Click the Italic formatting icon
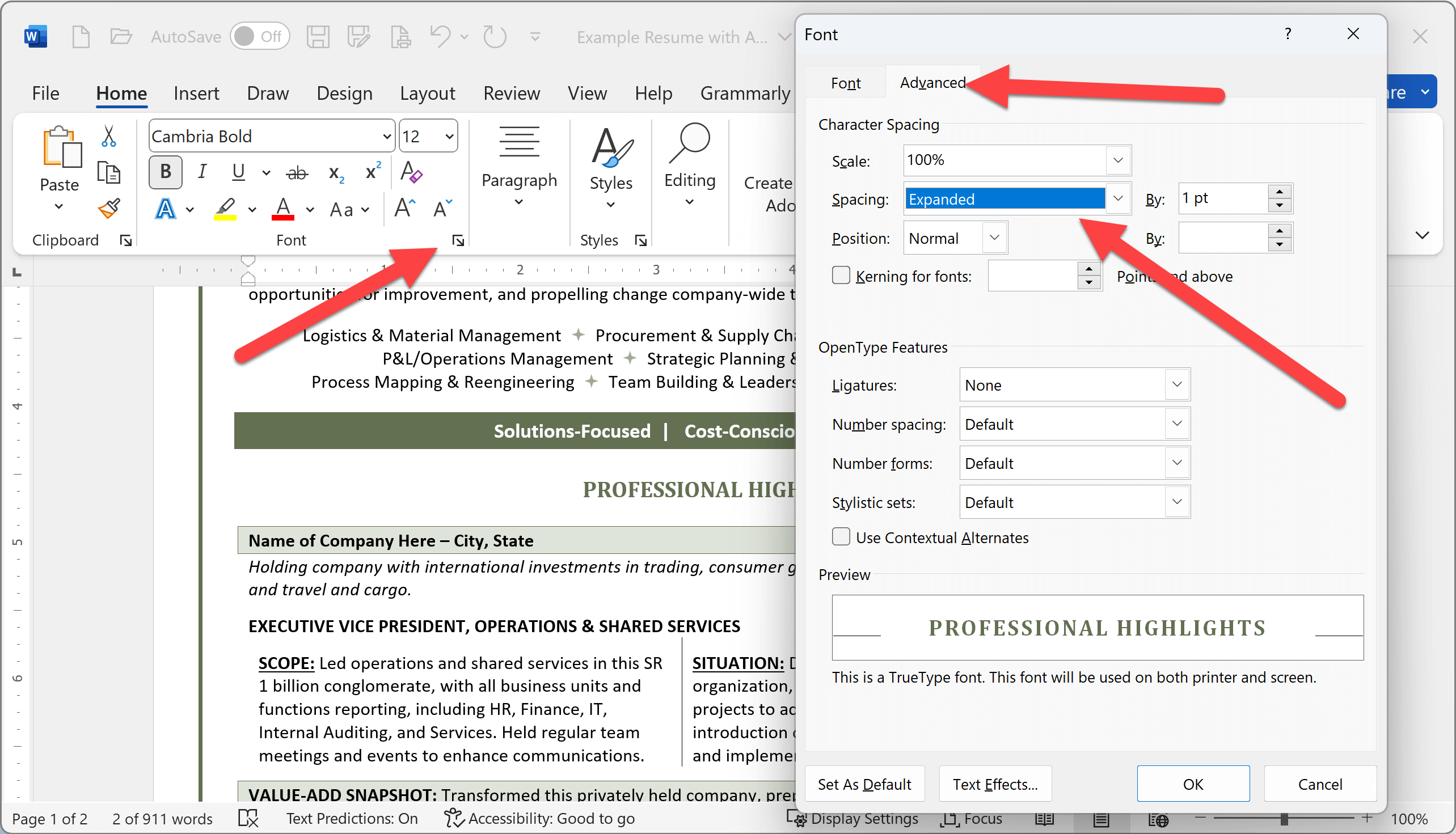The width and height of the screenshot is (1456, 834). pos(202,172)
